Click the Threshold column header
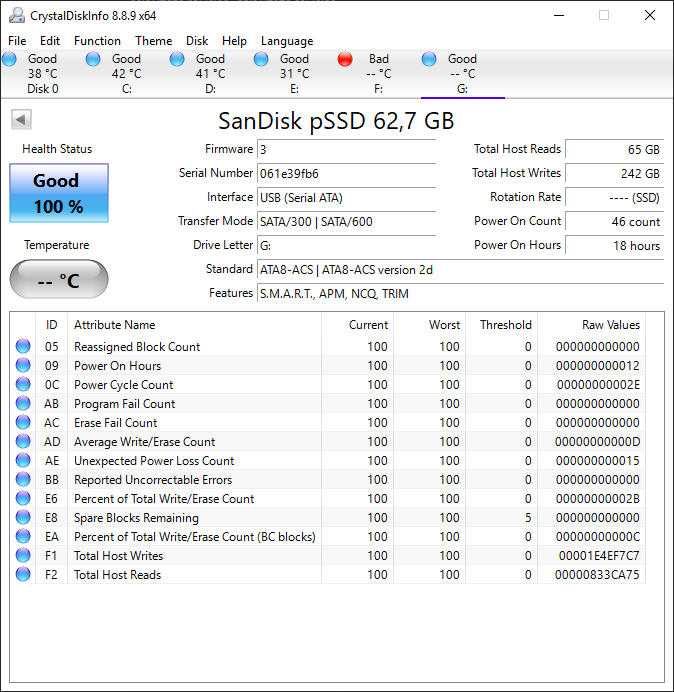This screenshot has width=674, height=692. pos(501,325)
